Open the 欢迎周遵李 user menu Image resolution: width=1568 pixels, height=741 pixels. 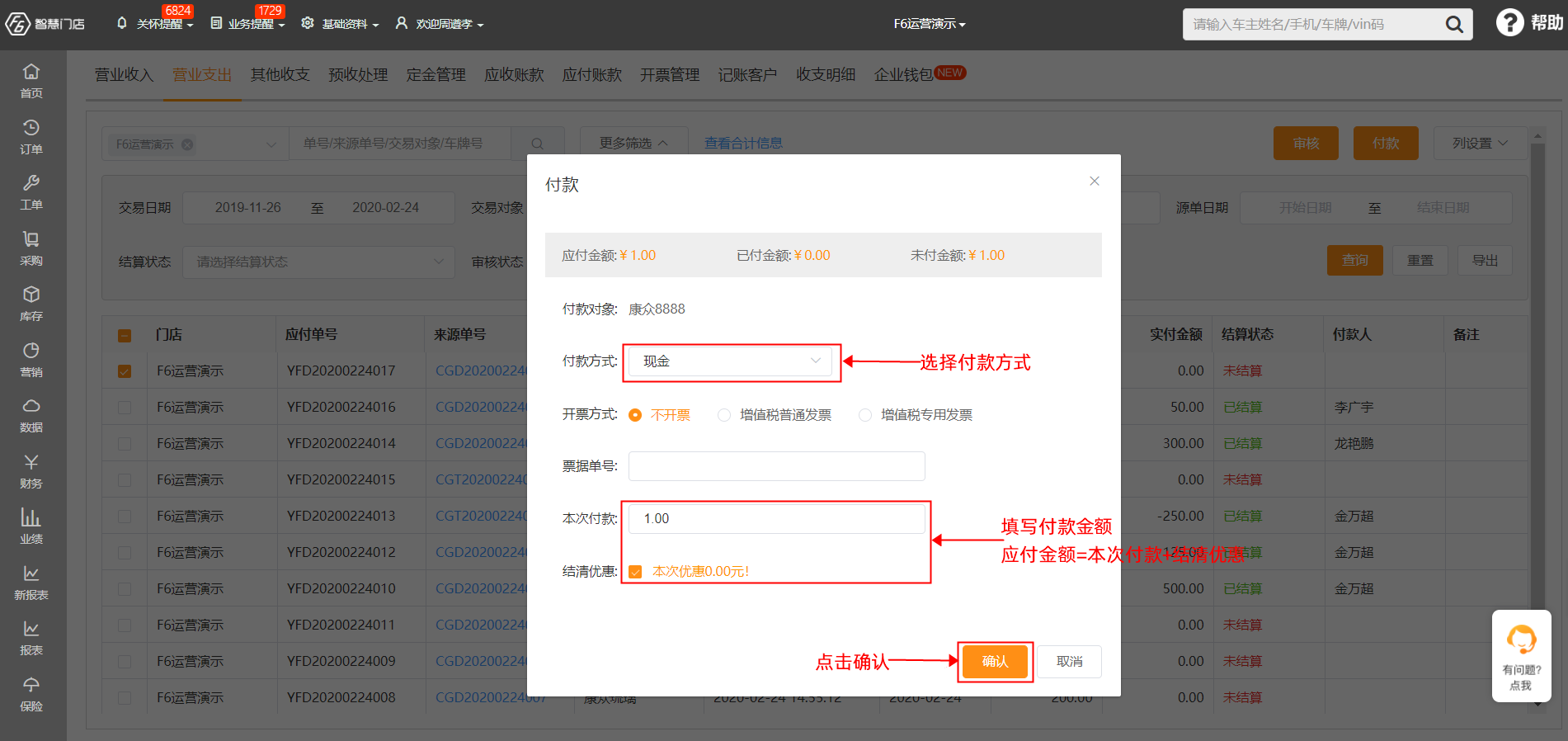(440, 24)
